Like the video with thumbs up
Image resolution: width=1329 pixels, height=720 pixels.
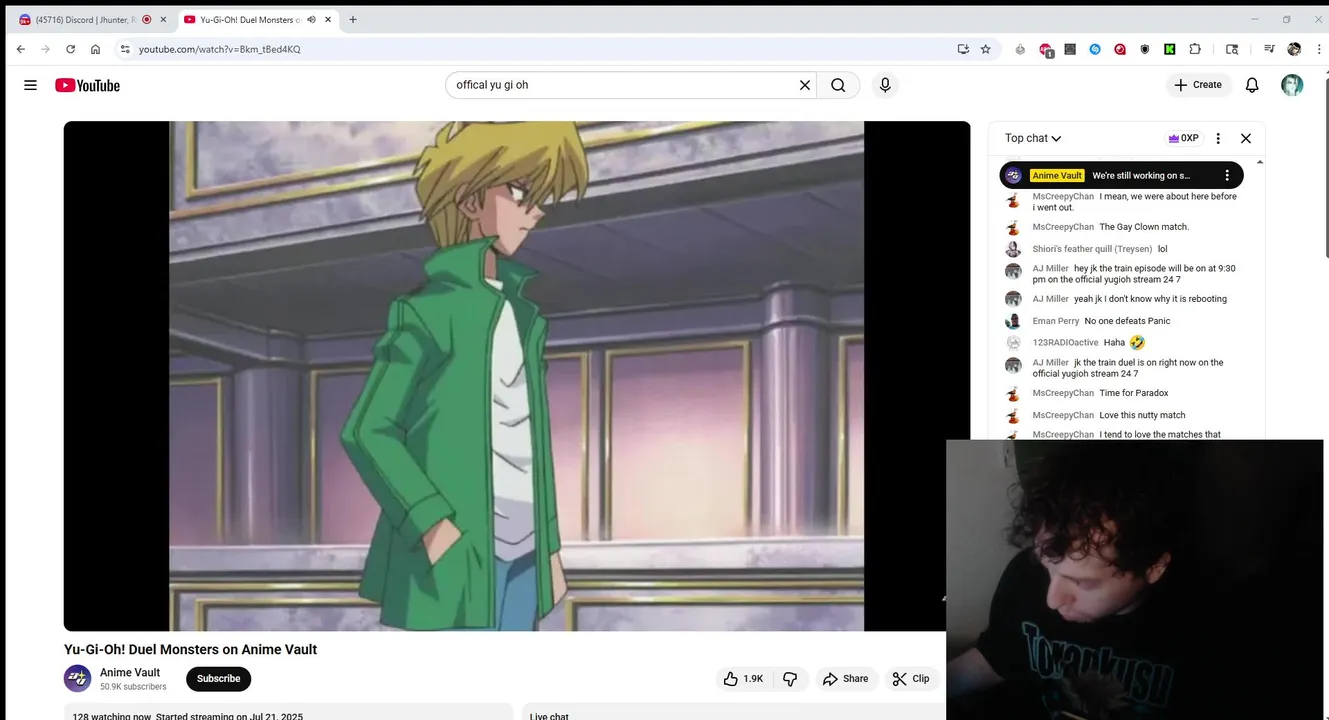click(x=743, y=679)
